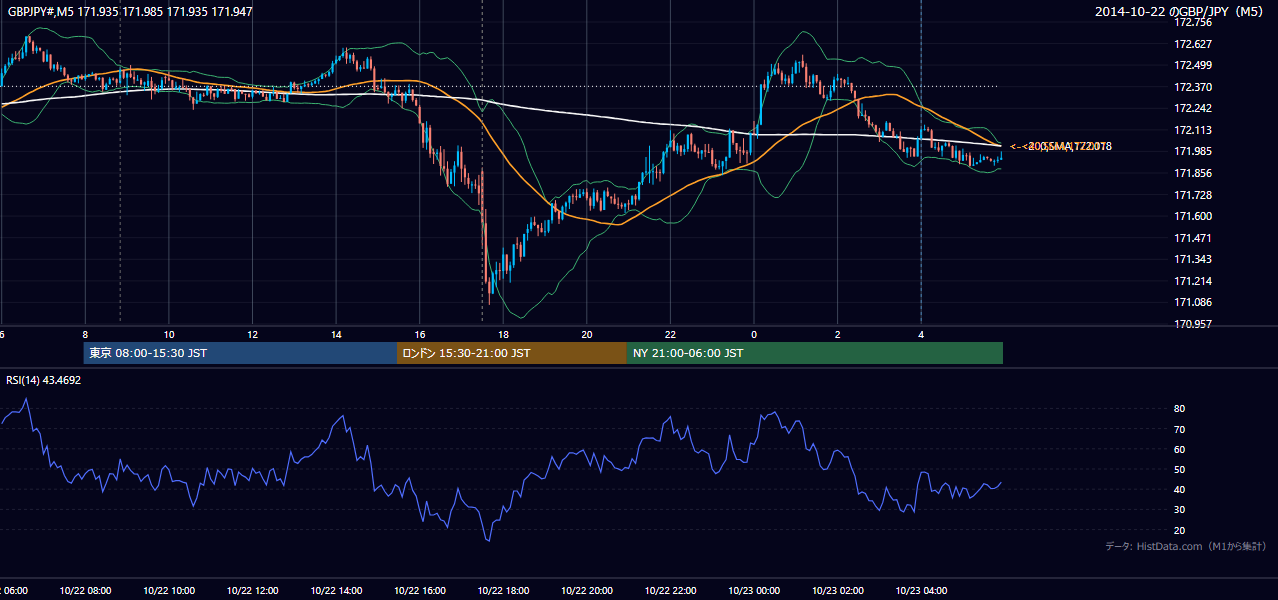Click the 10/23 04:00 date axis label

[921, 591]
